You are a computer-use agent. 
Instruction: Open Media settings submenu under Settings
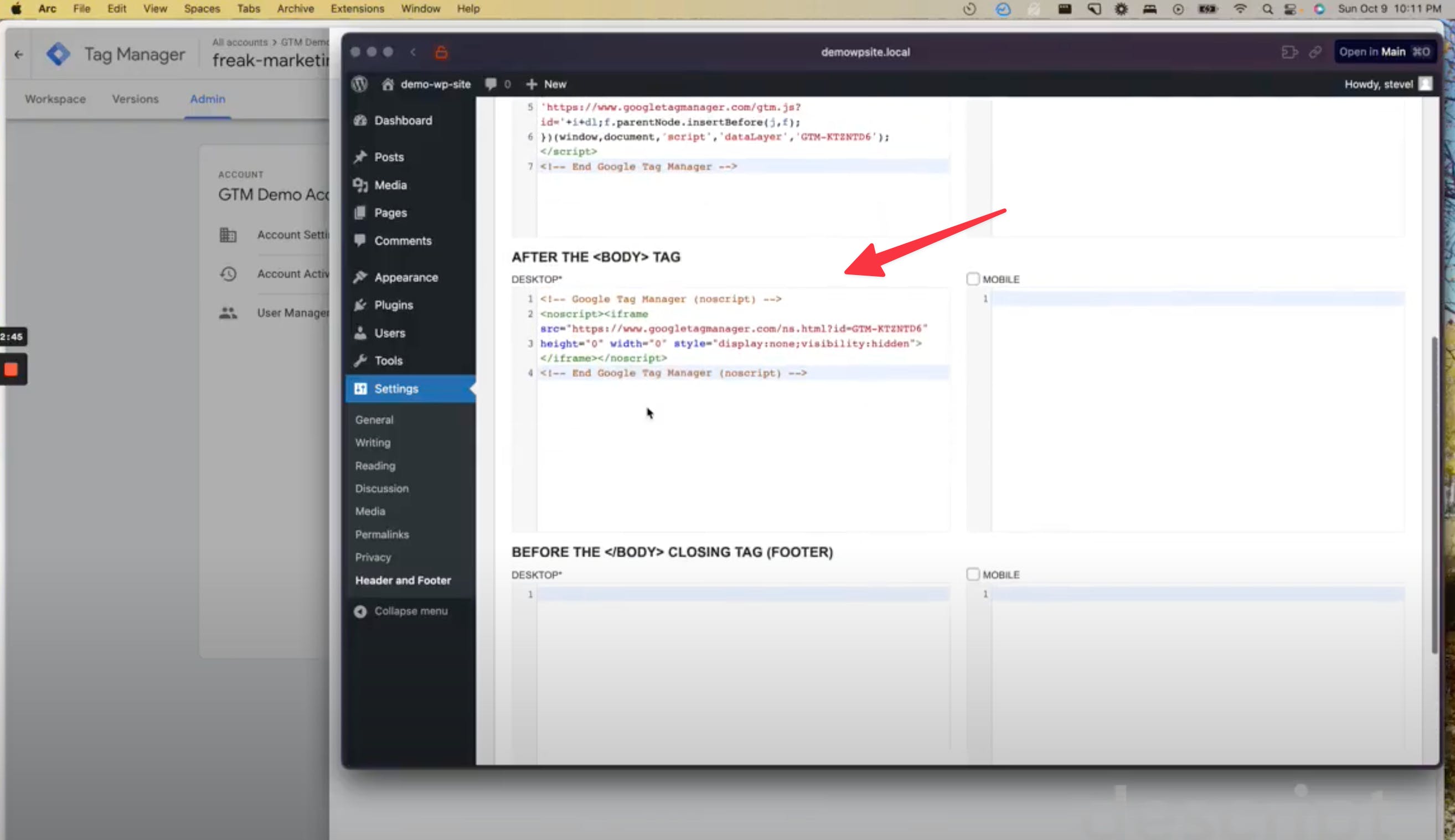370,511
